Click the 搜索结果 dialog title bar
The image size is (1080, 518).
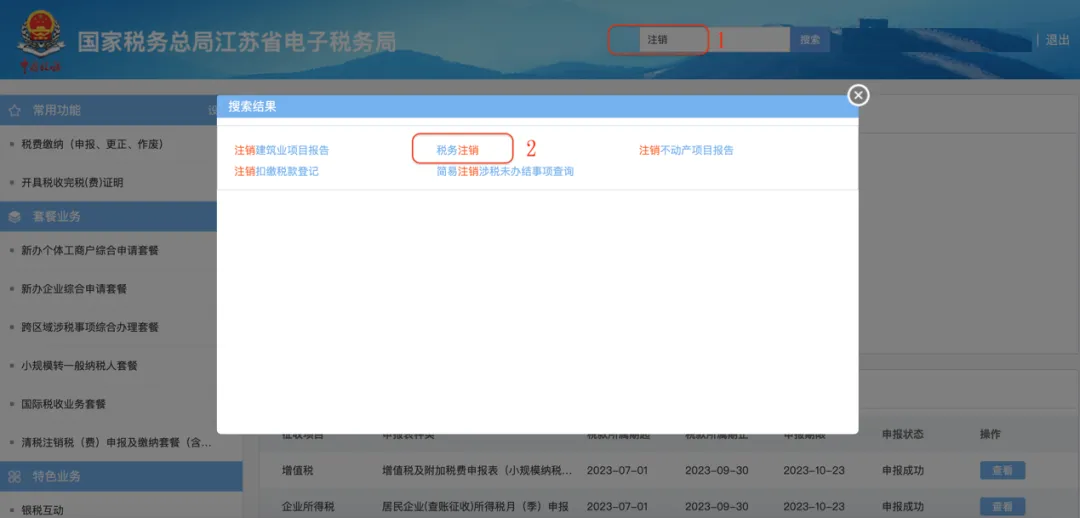coord(537,107)
